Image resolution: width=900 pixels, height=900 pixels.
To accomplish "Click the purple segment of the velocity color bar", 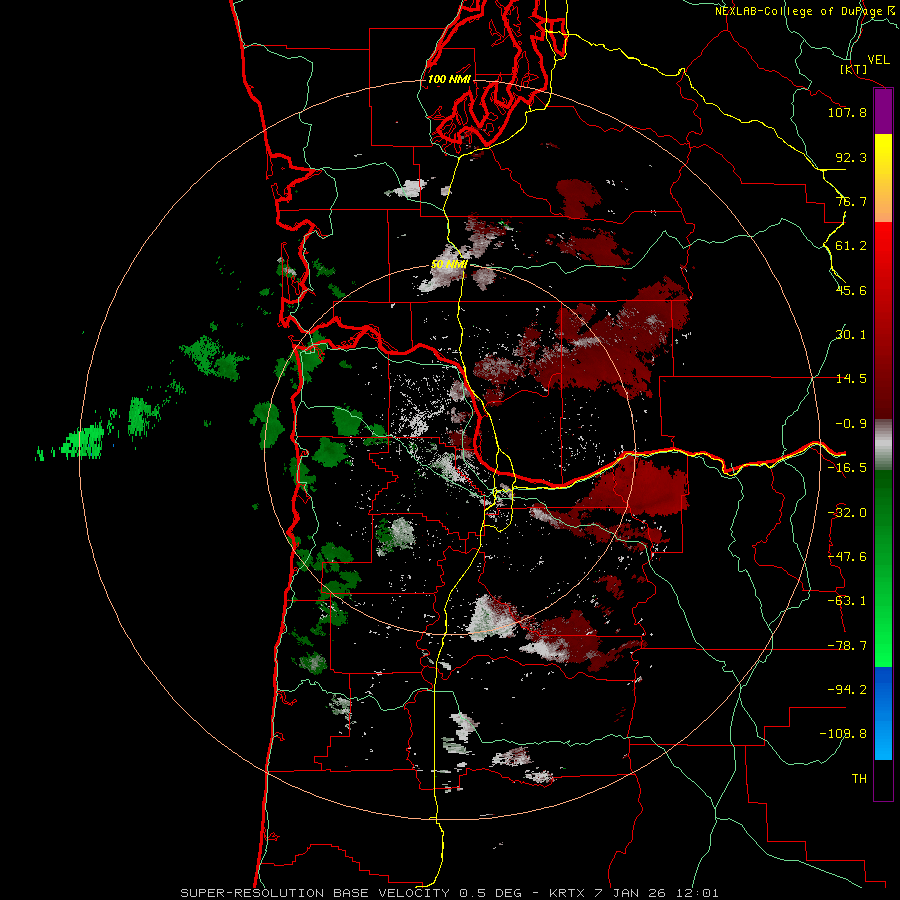I will [x=883, y=111].
